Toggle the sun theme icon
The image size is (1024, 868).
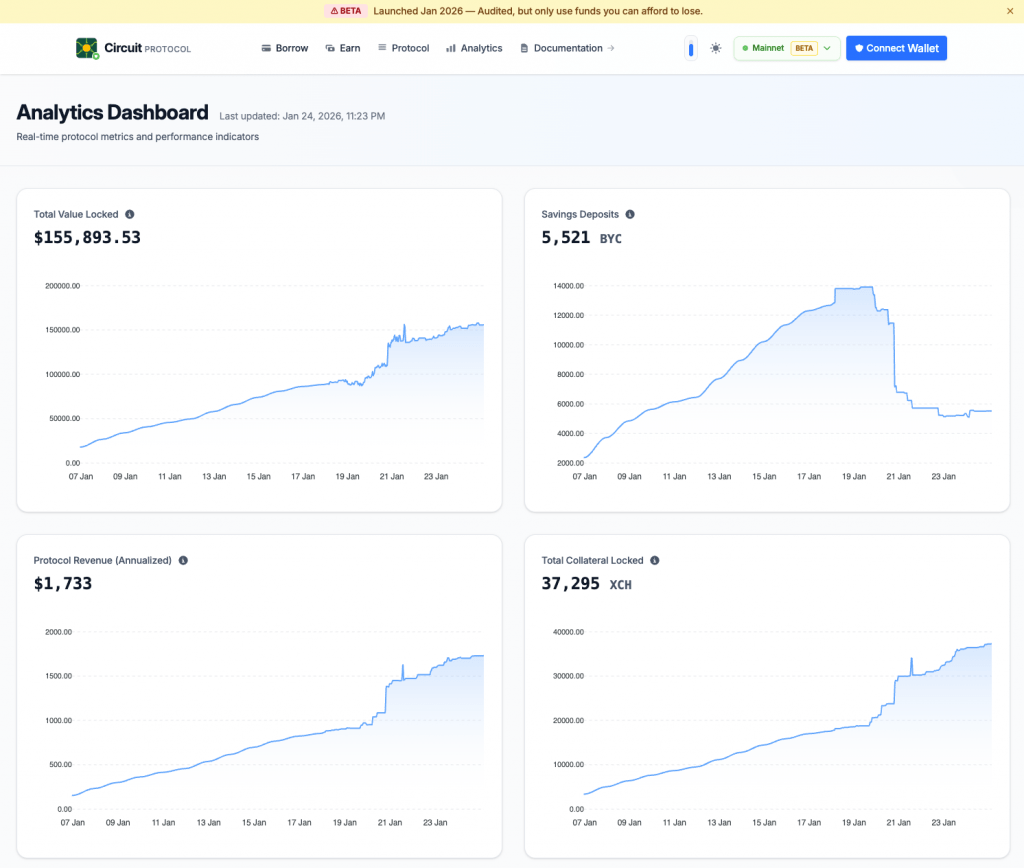(716, 48)
